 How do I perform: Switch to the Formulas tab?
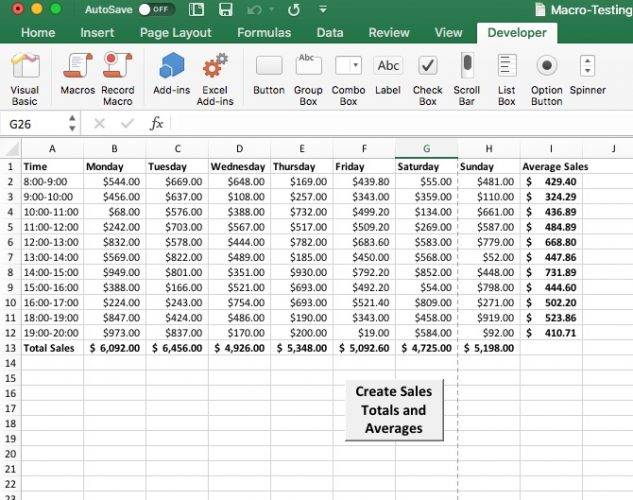coord(264,32)
